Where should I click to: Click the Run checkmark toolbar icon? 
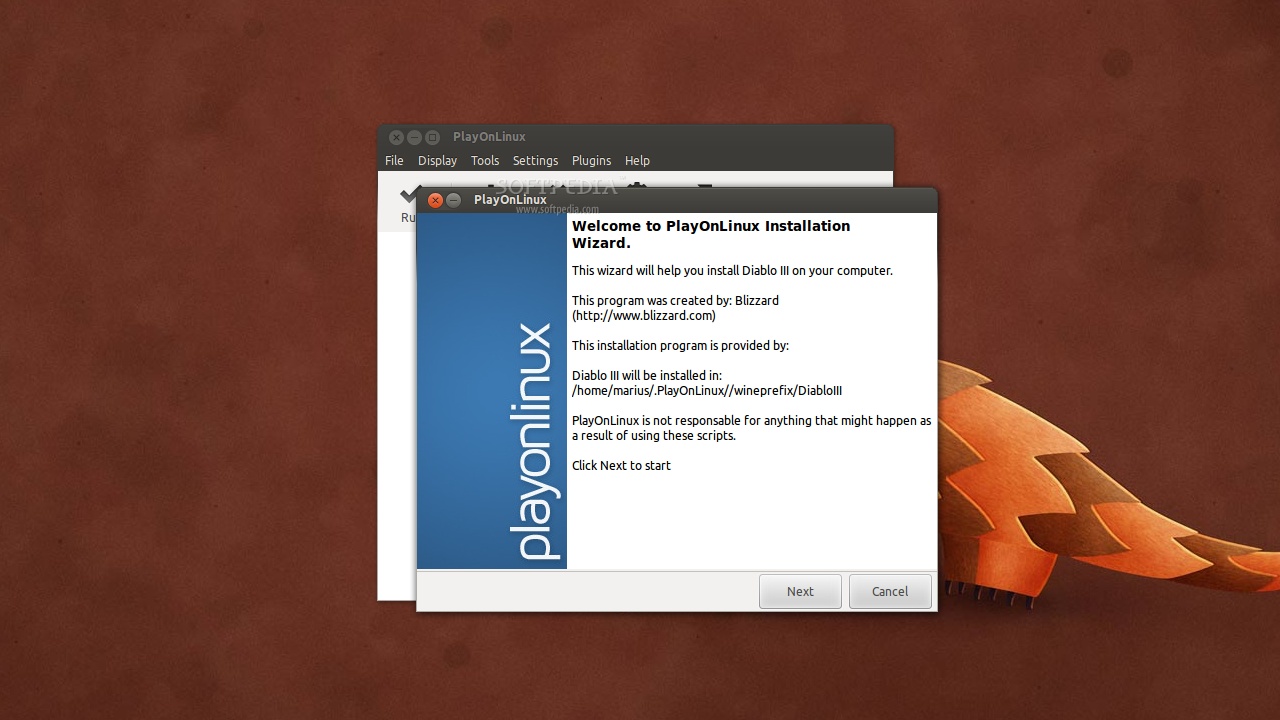[406, 196]
